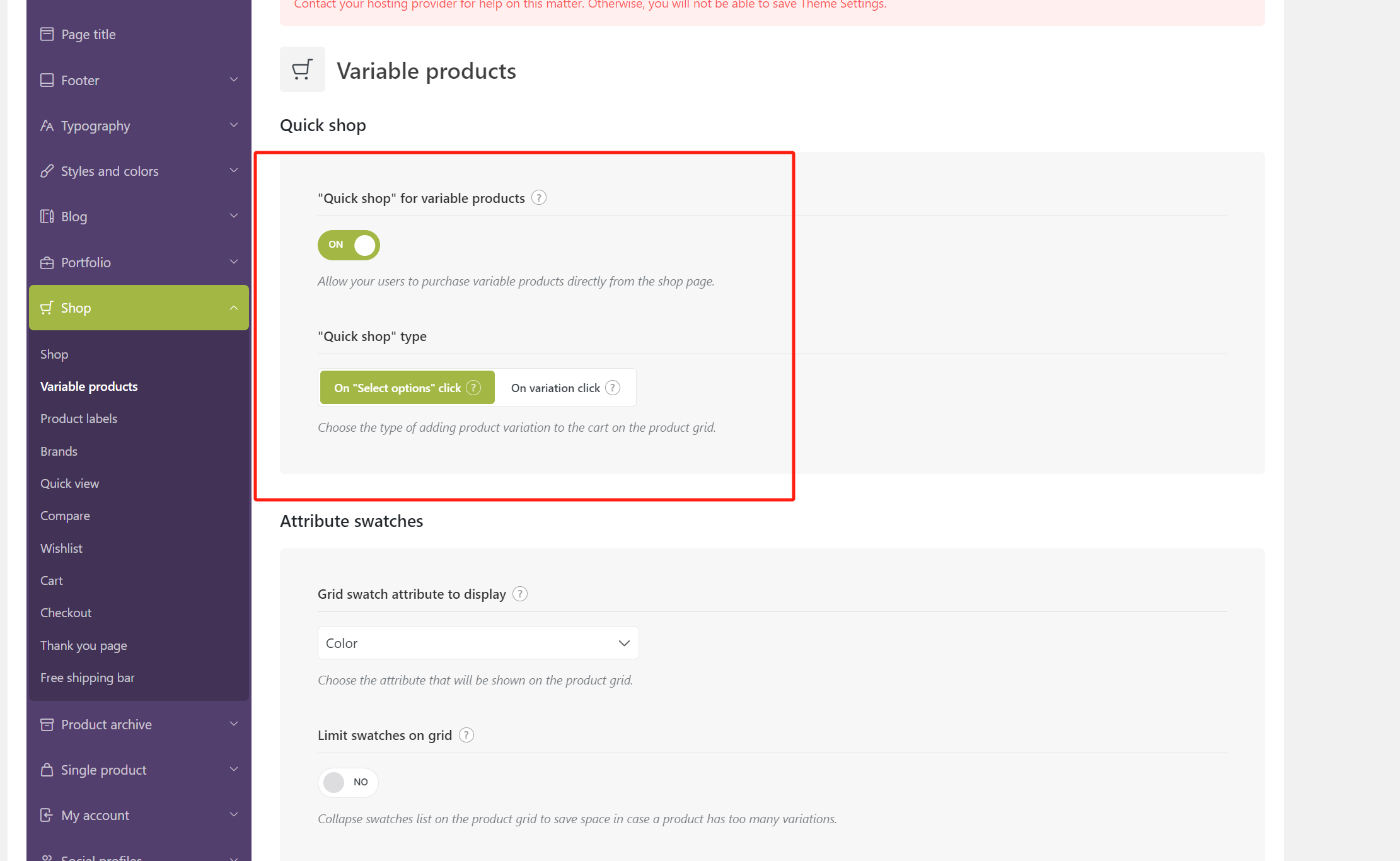Open Free shipping bar settings
This screenshot has height=861, width=1400.
88,678
